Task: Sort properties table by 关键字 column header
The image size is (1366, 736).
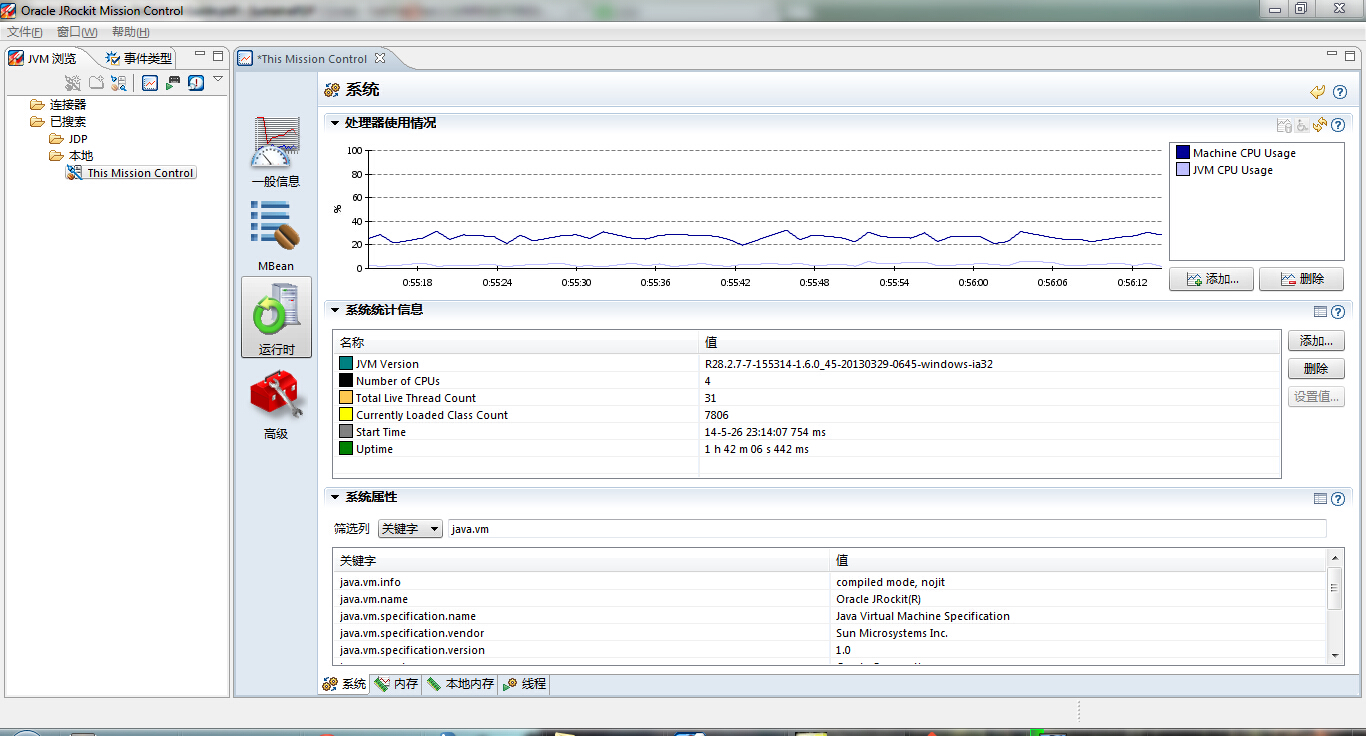Action: click(582, 560)
